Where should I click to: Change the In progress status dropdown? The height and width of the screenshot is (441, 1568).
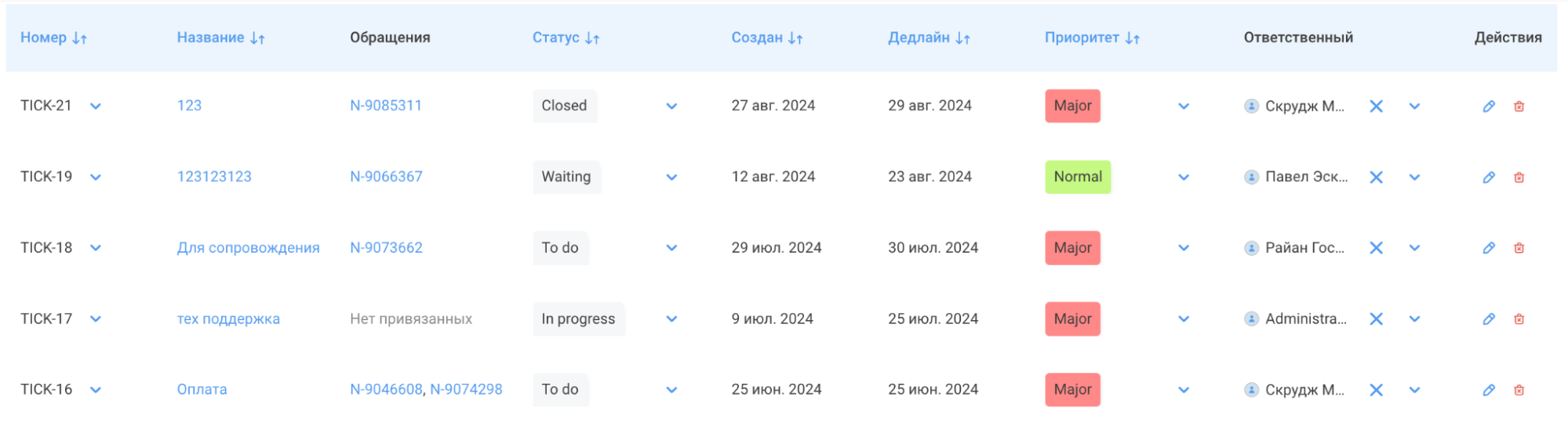tap(671, 319)
